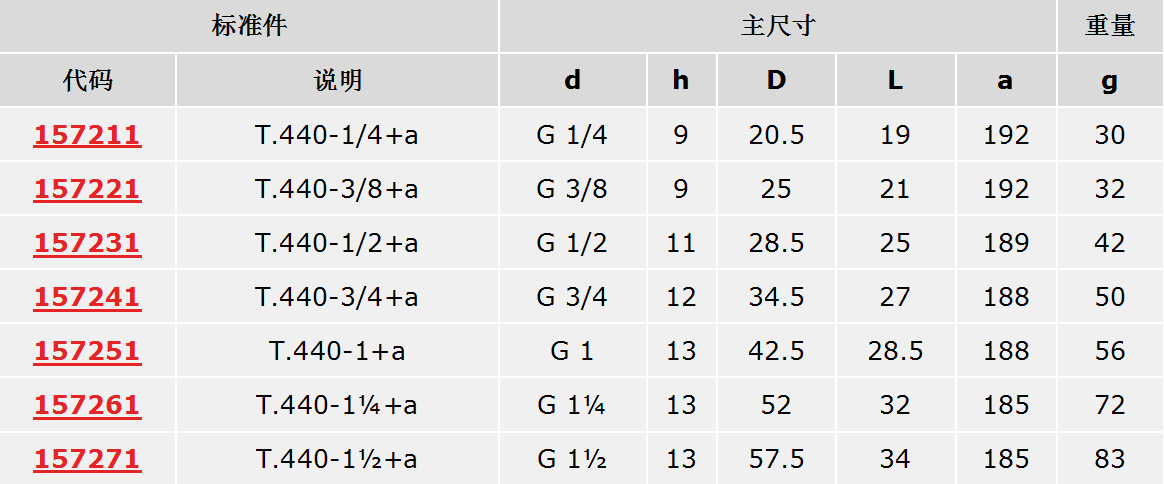Click the 重量 header cell

[1110, 26]
